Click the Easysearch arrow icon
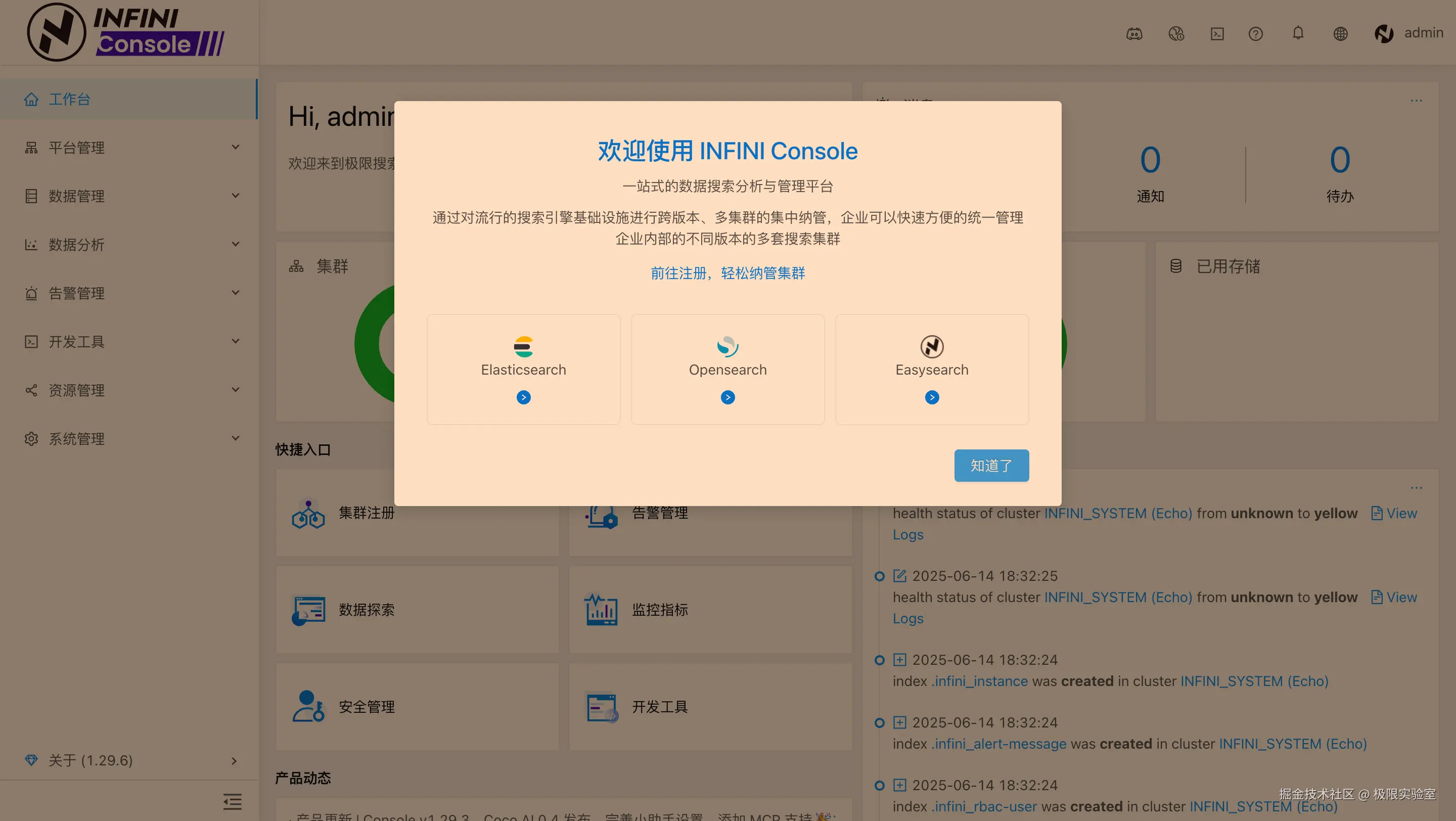 click(x=931, y=397)
